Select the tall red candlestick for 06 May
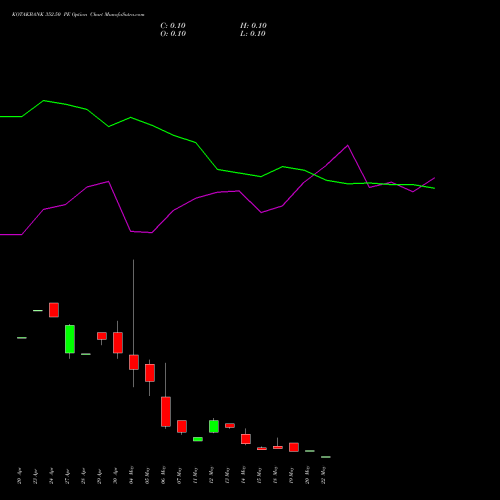The width and height of the screenshot is (500, 500). 166,412
